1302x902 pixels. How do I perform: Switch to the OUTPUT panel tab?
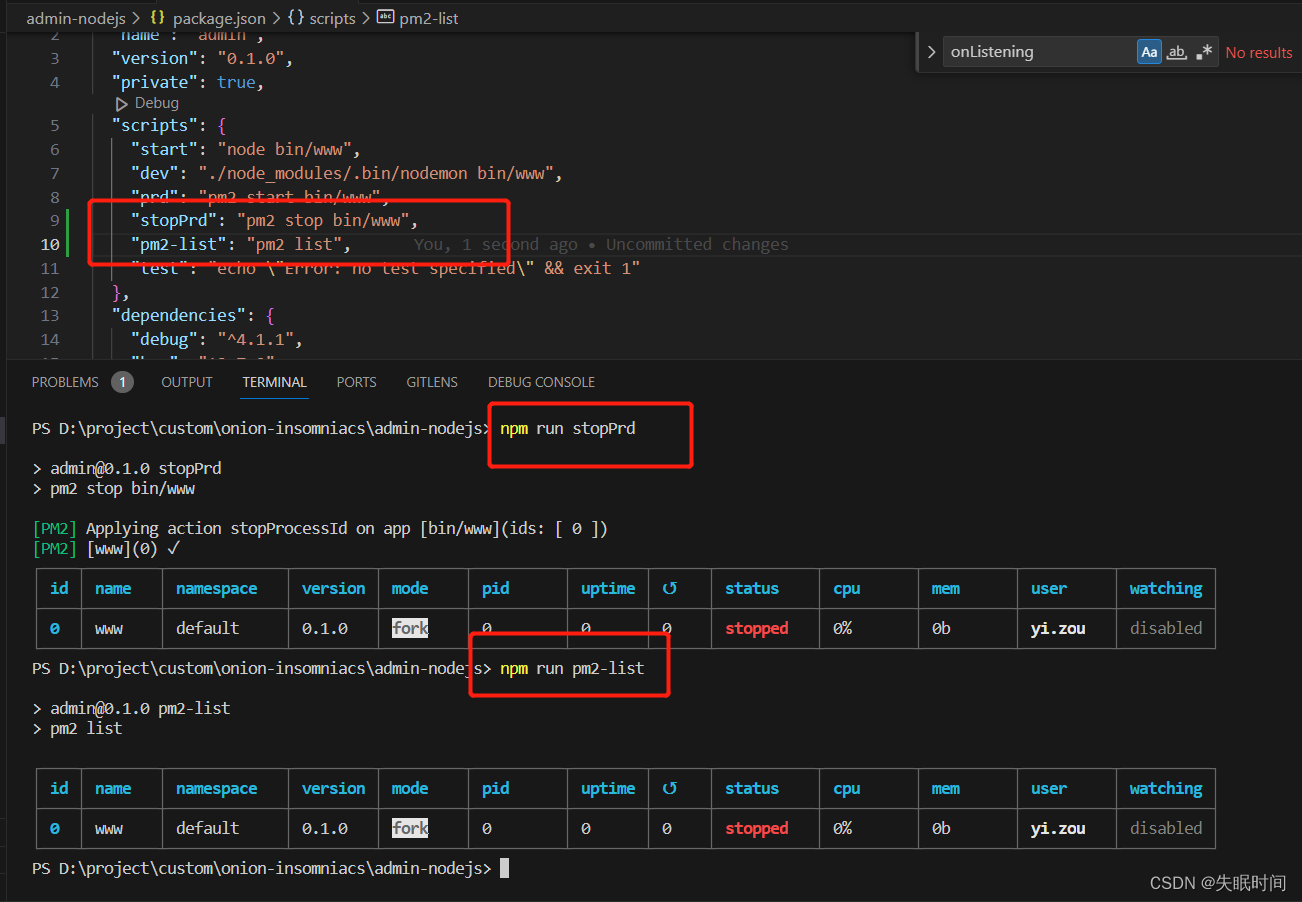(x=187, y=382)
